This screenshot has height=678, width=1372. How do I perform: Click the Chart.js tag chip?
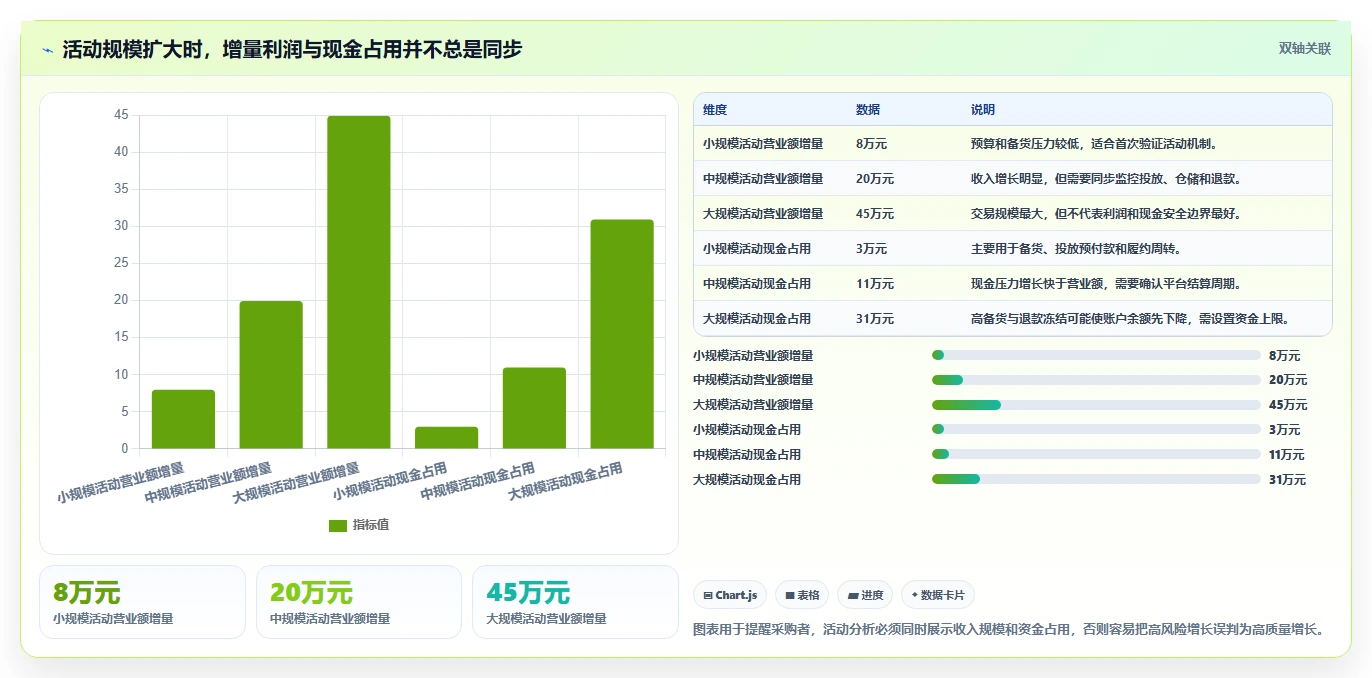point(731,595)
